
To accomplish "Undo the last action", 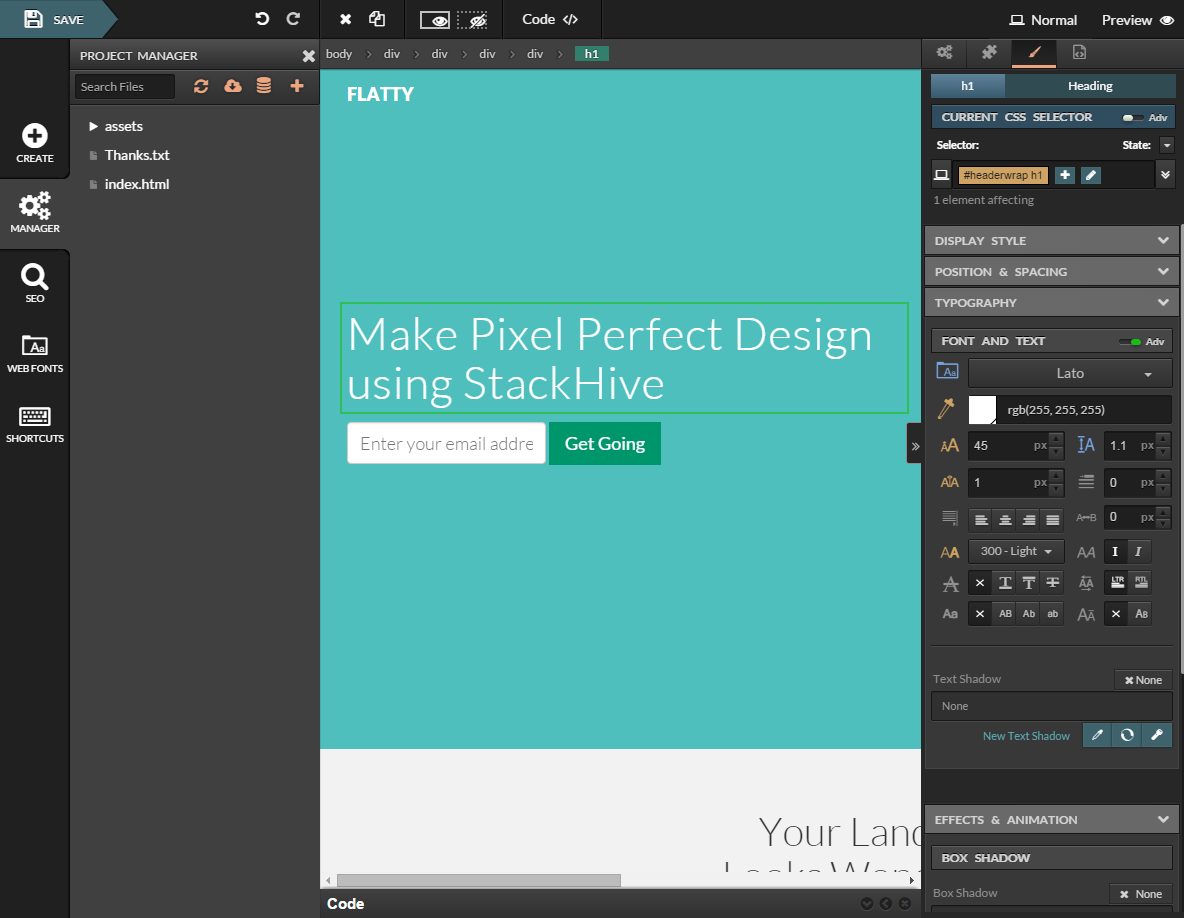I will (x=262, y=19).
